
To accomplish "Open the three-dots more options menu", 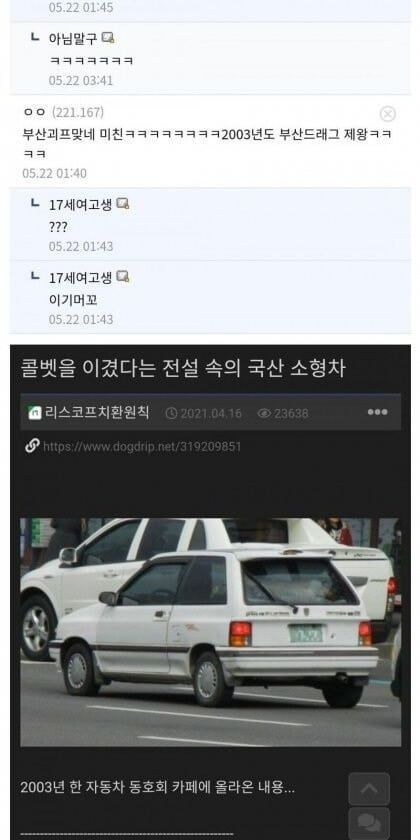I will (377, 412).
